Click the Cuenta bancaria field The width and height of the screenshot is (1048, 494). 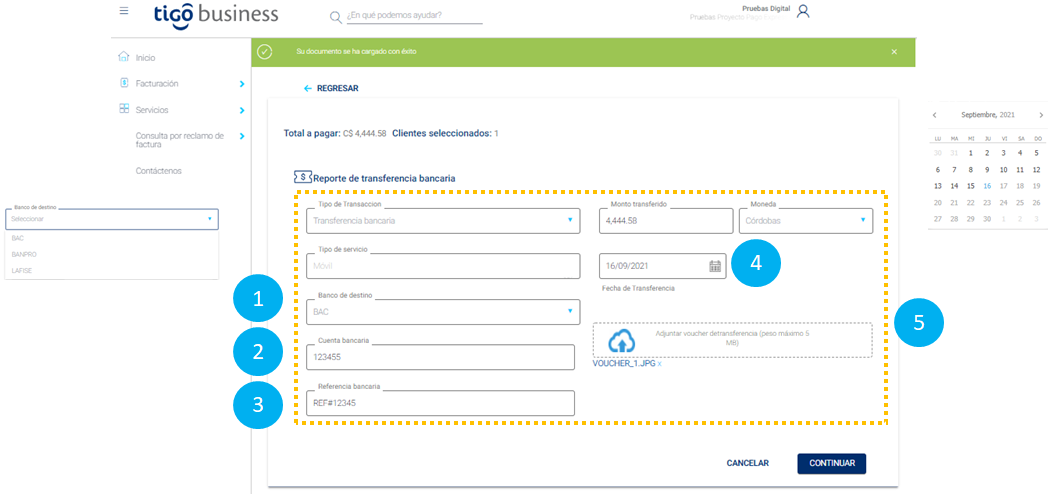tap(440, 357)
